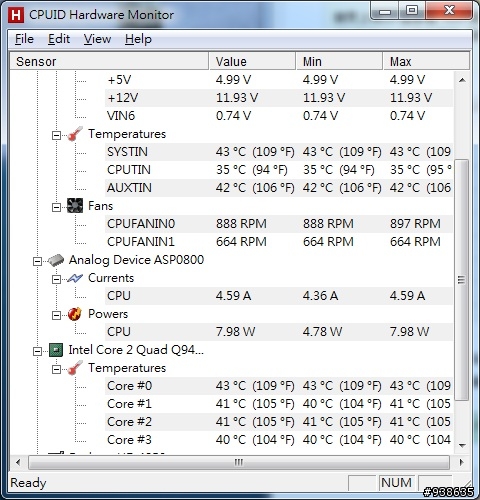This screenshot has height=500, width=480.
Task: Click the Sensor column header
Action: click(x=109, y=61)
